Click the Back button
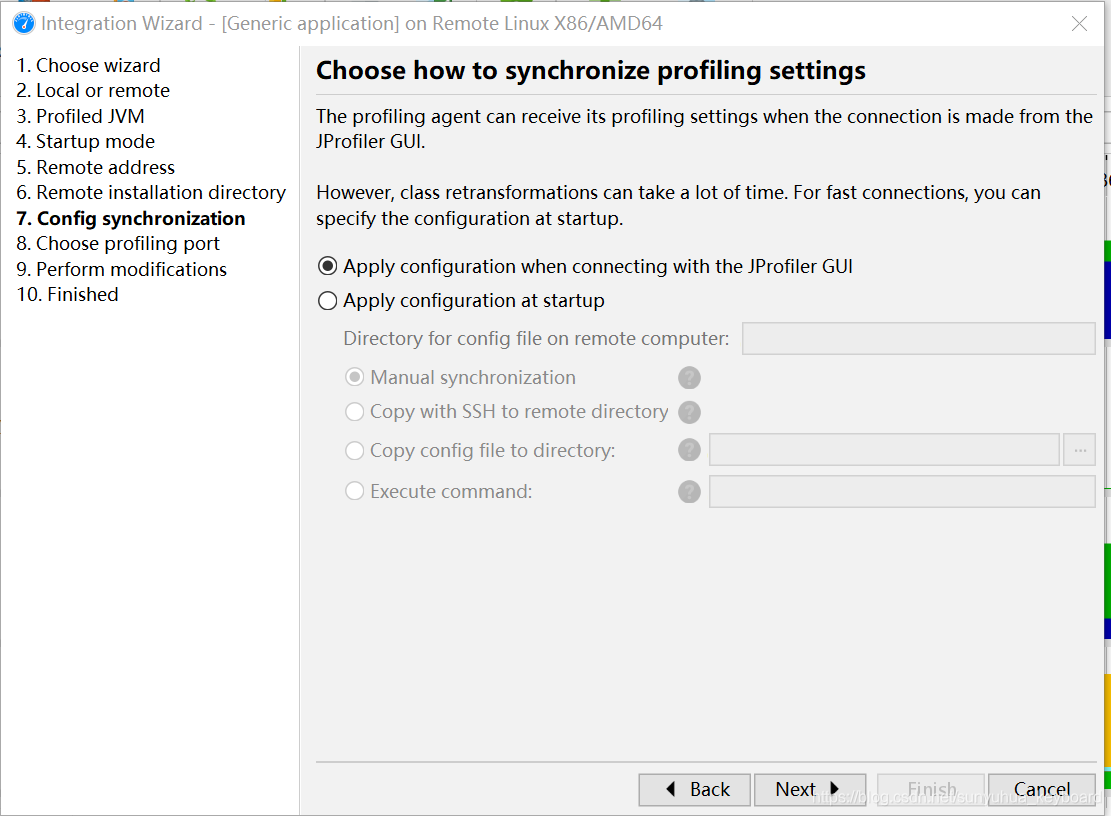The width and height of the screenshot is (1111, 816). tap(696, 789)
